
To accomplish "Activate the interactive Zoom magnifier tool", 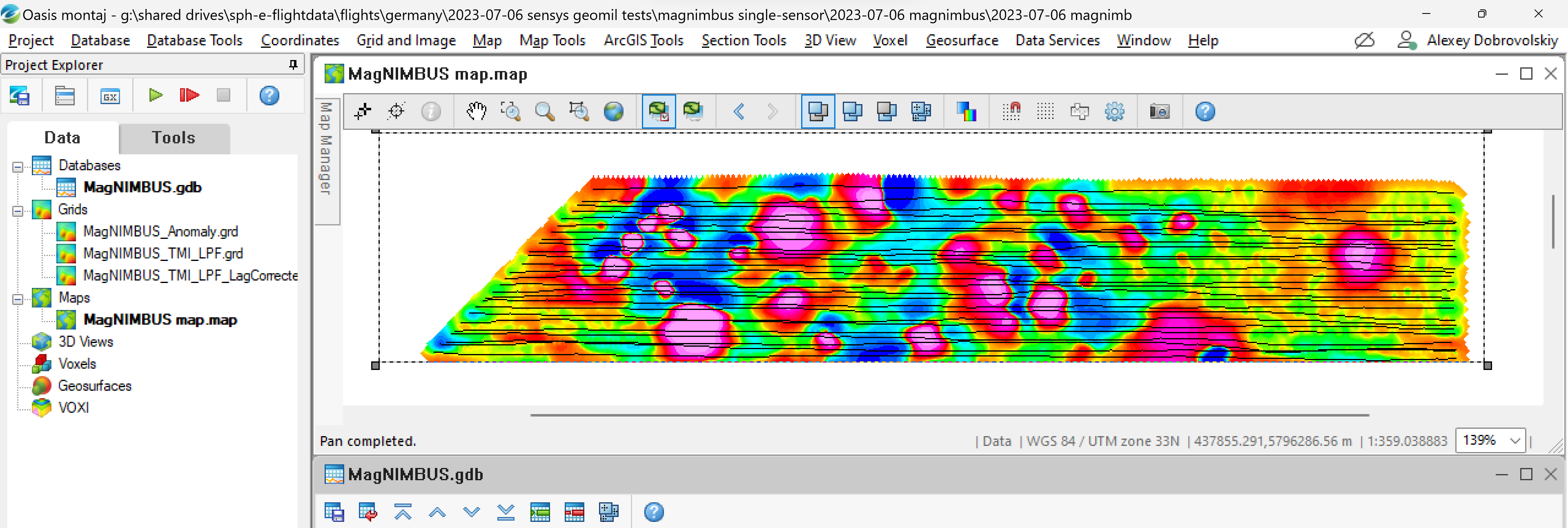I will coord(545,111).
